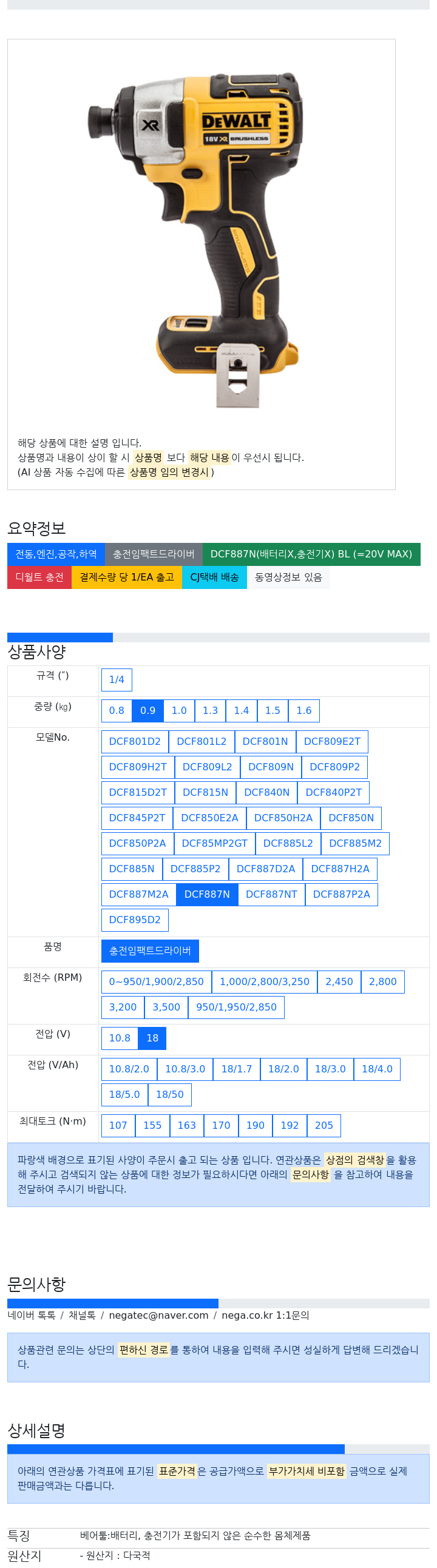The width and height of the screenshot is (437, 1568).
Task: Click the 동영상정보 있음 tag
Action: [x=288, y=577]
